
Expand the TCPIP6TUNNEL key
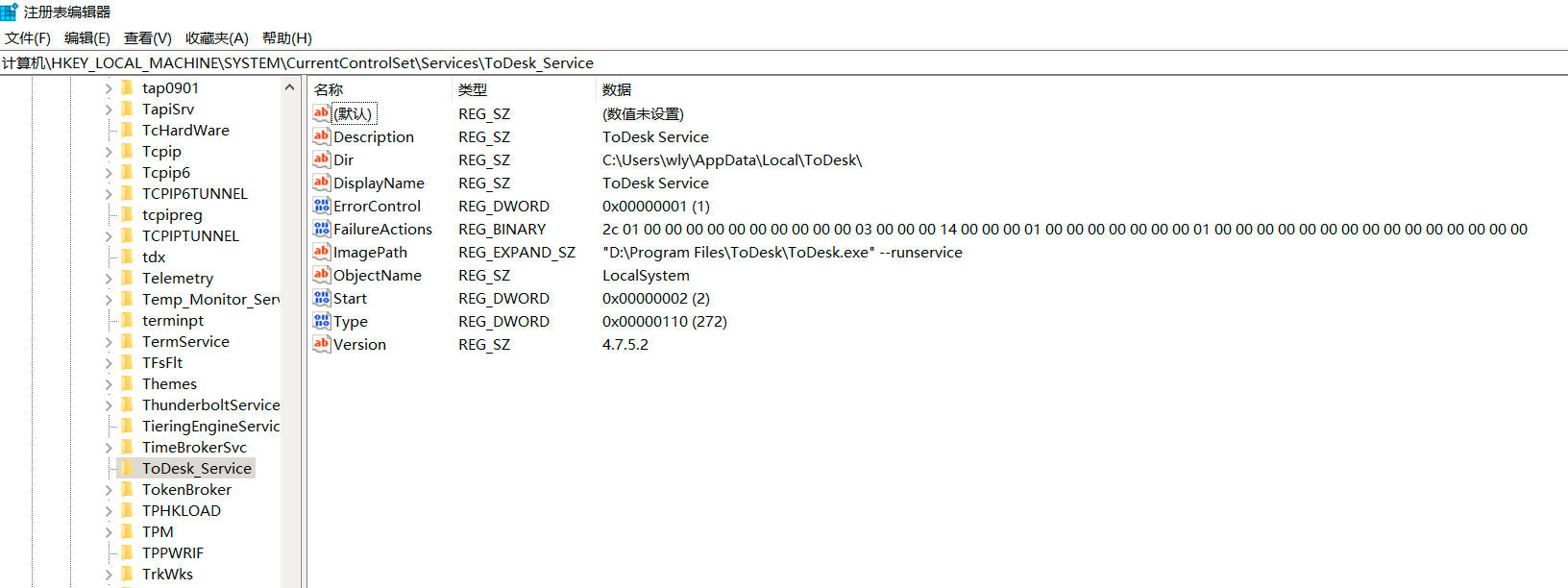(109, 194)
